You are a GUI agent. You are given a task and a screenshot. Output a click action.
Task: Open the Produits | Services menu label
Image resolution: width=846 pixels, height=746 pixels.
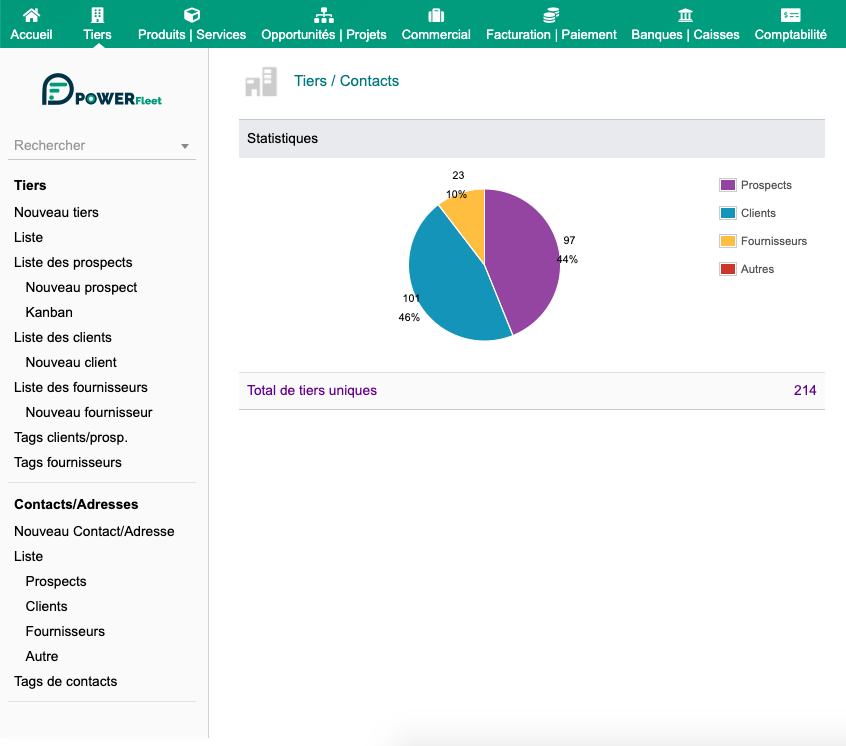(192, 35)
